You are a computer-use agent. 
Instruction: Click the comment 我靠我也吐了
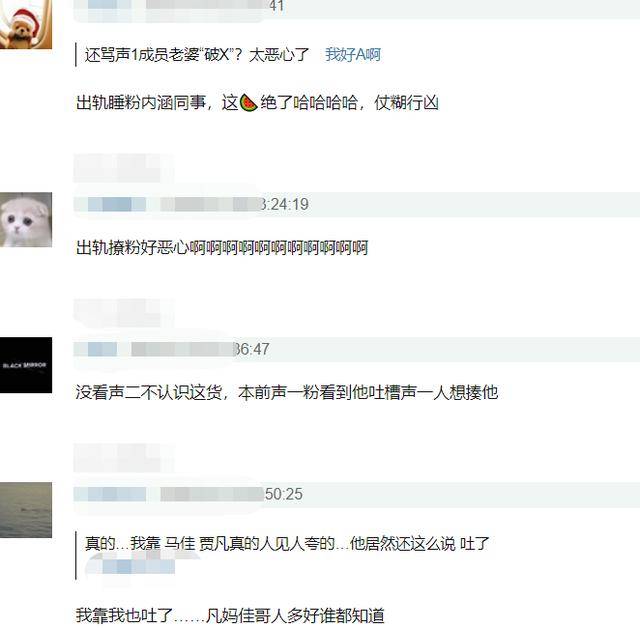[x=230, y=615]
